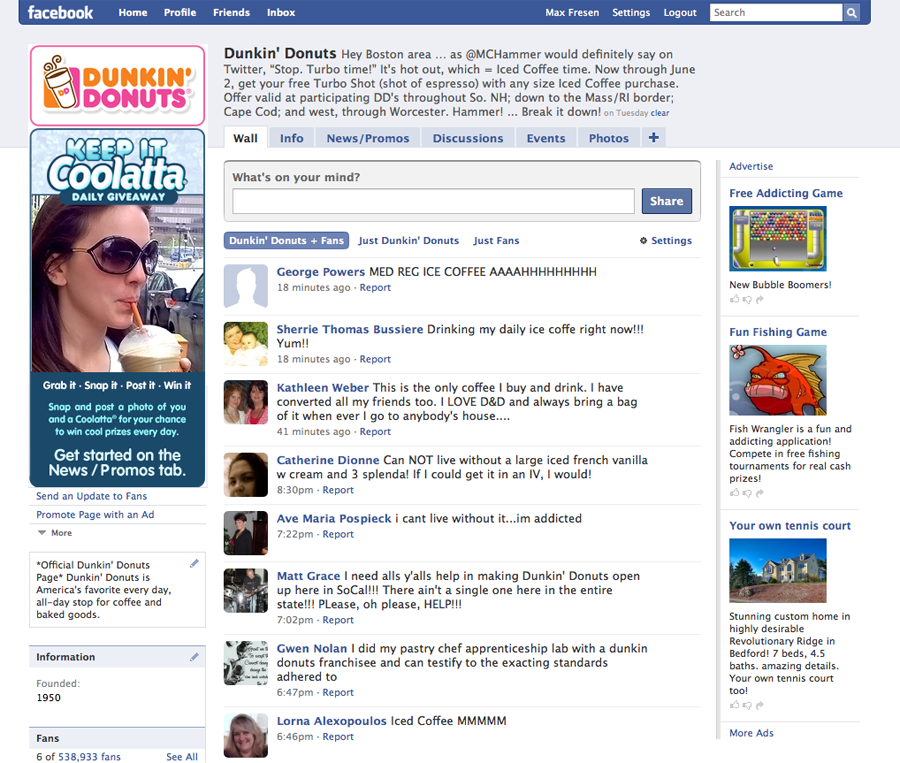Screen dimensions: 900x763
Task: Click the 538,933 fans count link
Action: pos(89,757)
